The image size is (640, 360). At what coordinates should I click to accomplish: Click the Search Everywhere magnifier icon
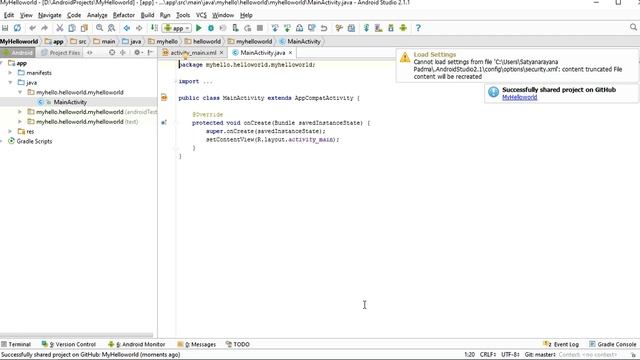click(x=633, y=27)
